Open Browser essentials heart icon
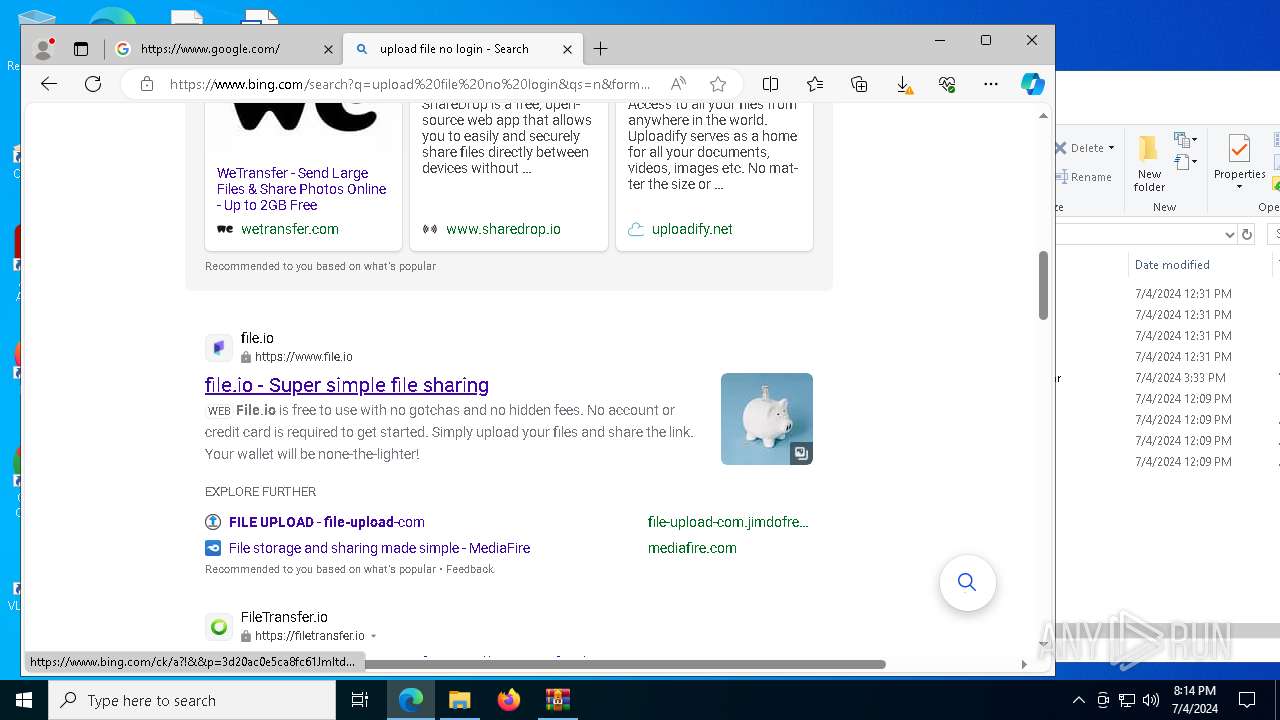This screenshot has height=720, width=1280. pos(947,84)
